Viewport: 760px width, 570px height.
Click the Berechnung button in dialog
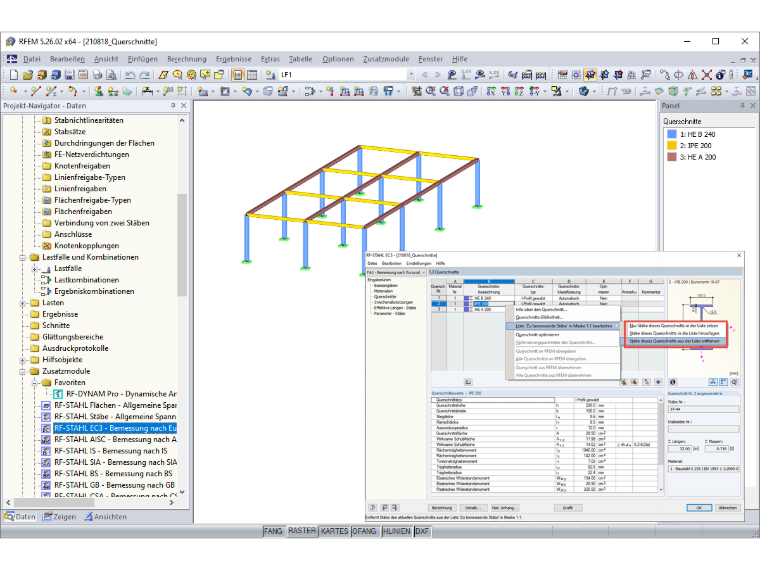click(442, 507)
